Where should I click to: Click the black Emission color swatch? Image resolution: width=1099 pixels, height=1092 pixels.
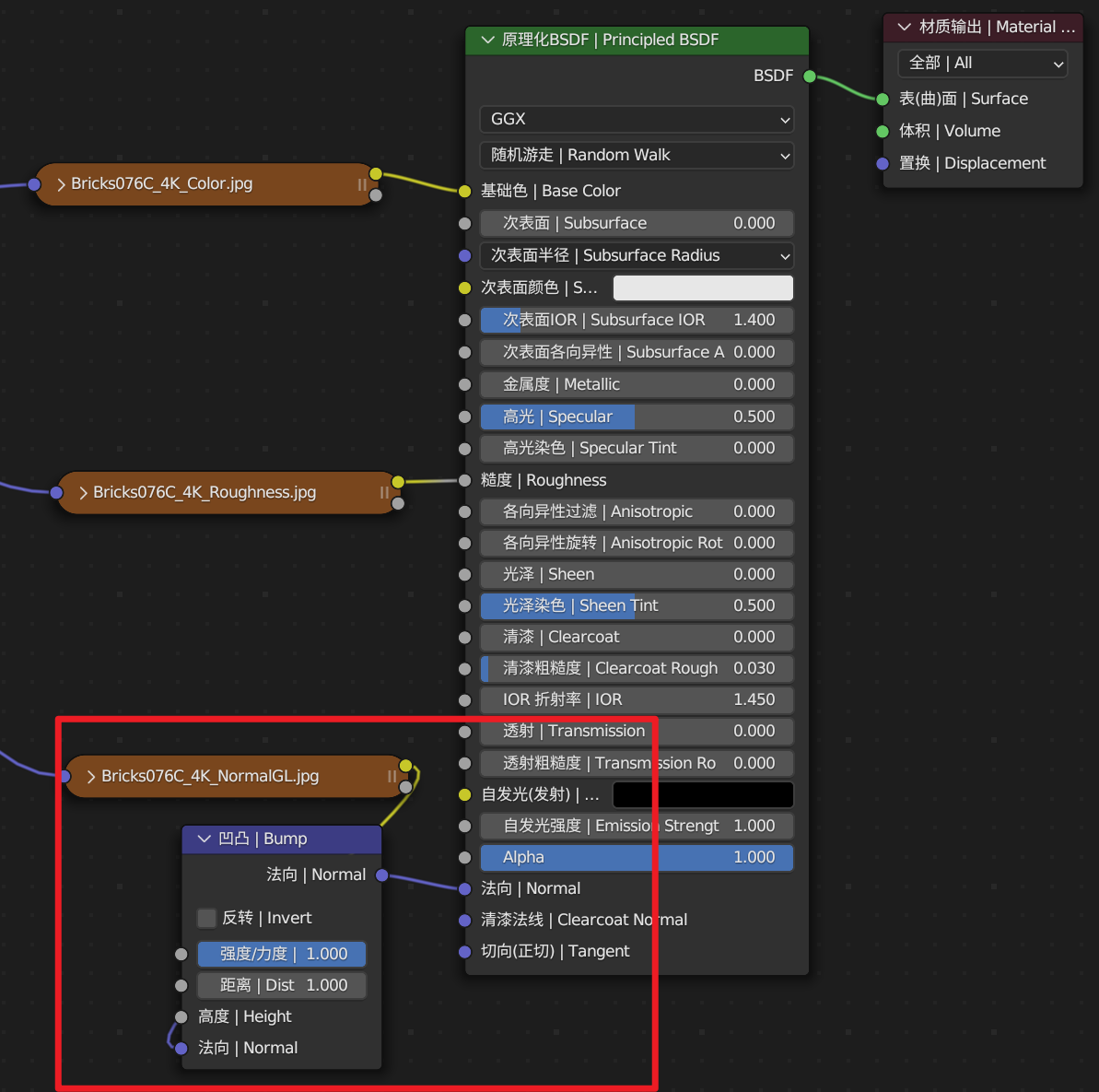tap(703, 794)
